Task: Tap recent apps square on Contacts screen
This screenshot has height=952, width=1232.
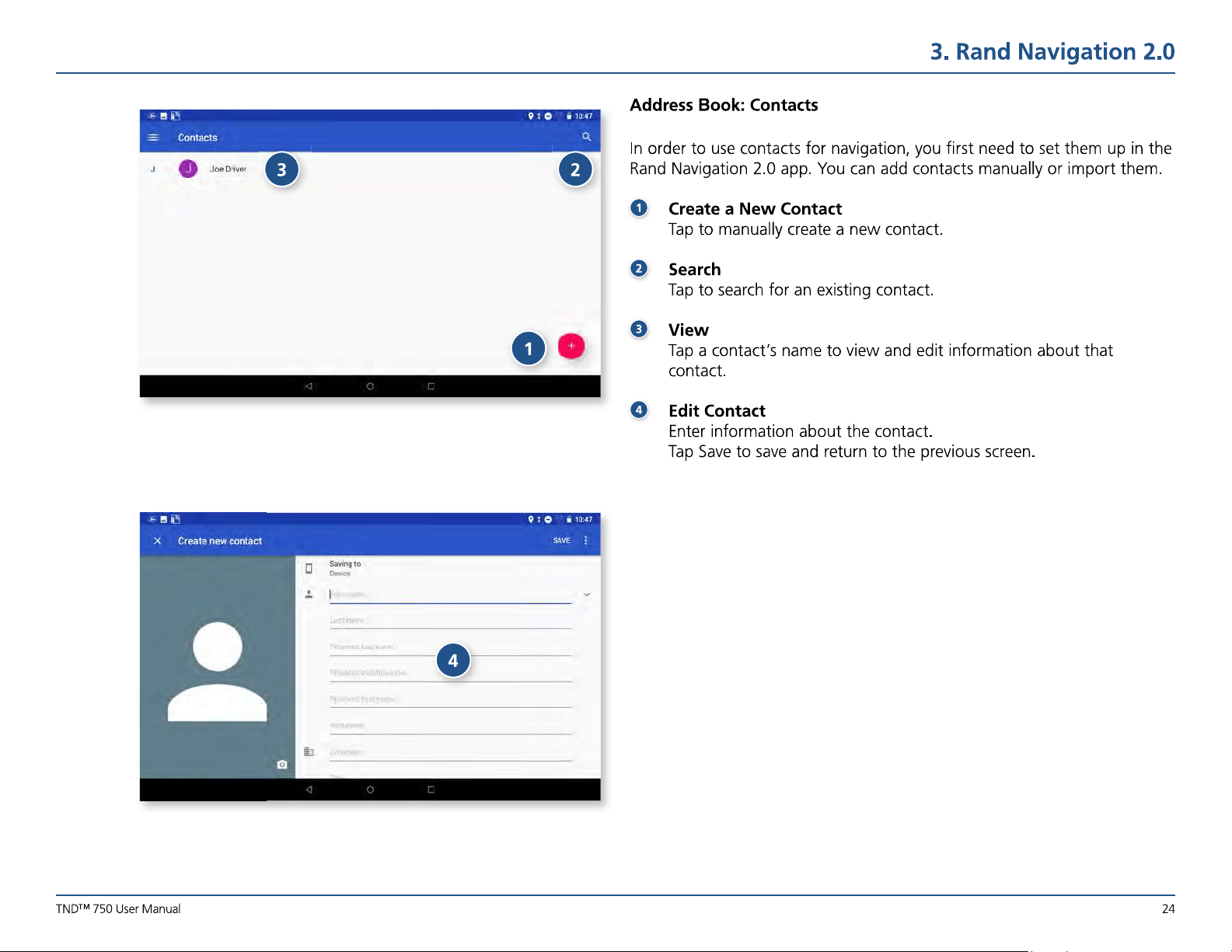Action: pyautogui.click(x=431, y=386)
